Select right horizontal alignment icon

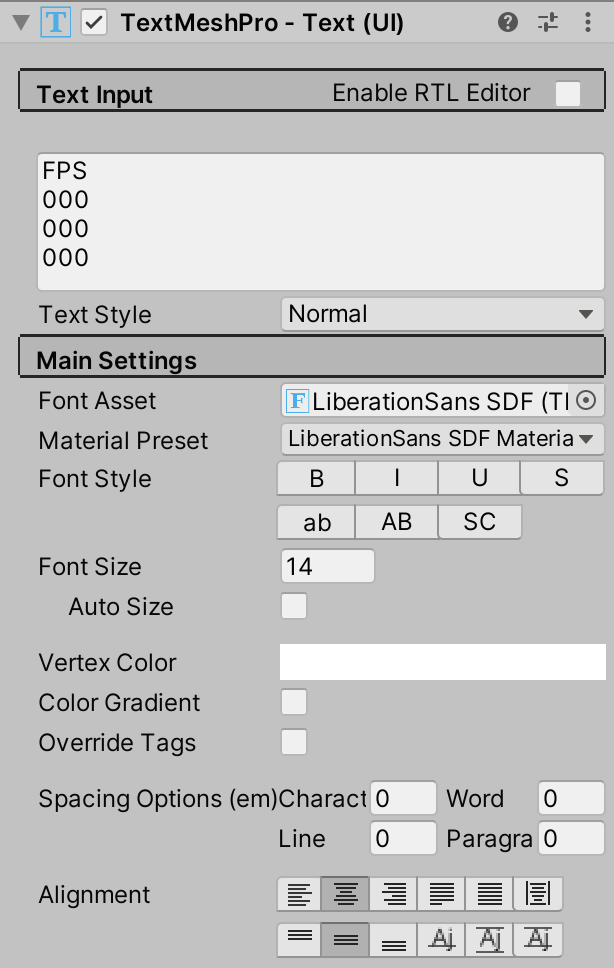(x=393, y=894)
